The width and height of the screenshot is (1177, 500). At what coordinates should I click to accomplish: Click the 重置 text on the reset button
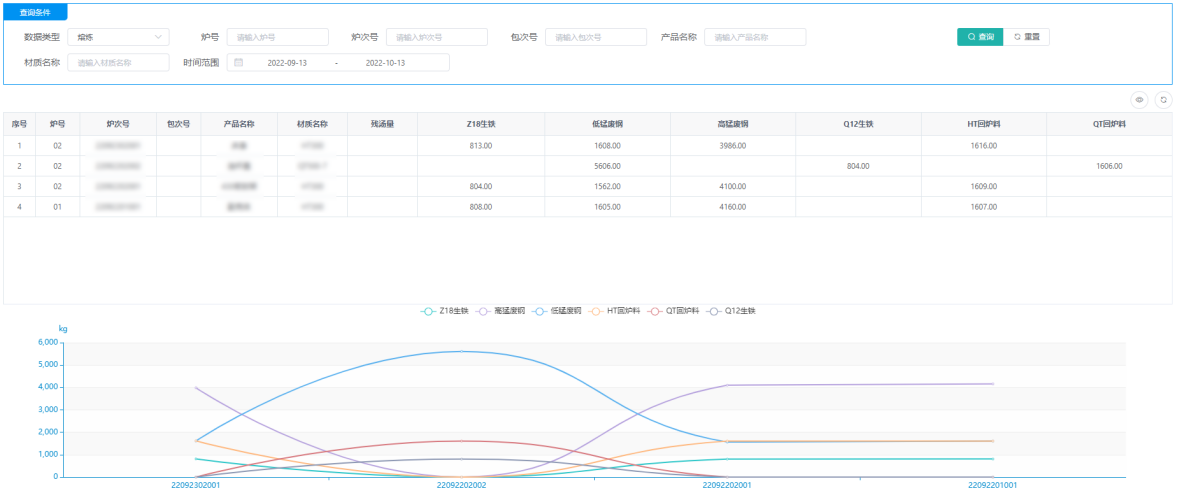(1032, 37)
